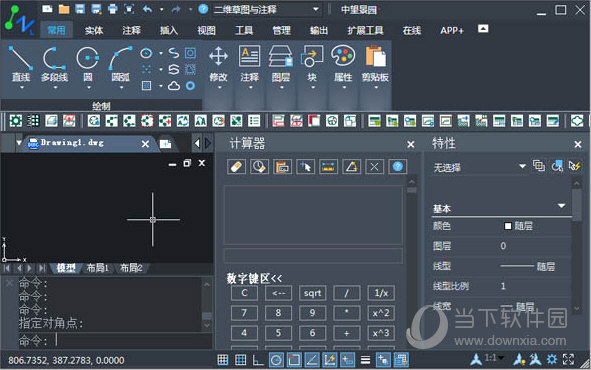Toggle lineweight display in status bar
This screenshot has width=591, height=370.
click(x=365, y=360)
